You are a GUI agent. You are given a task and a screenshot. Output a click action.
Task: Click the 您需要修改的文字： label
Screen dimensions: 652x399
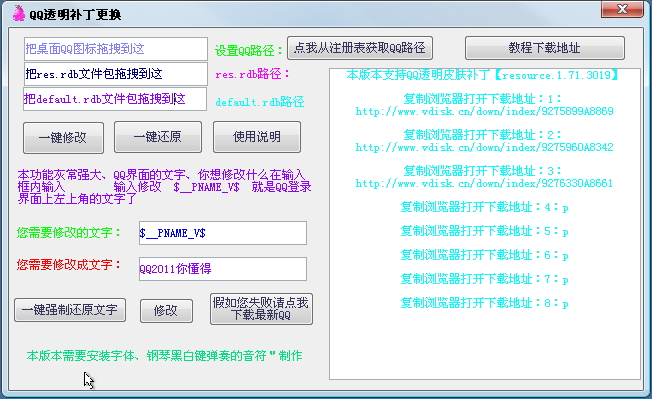(x=69, y=232)
